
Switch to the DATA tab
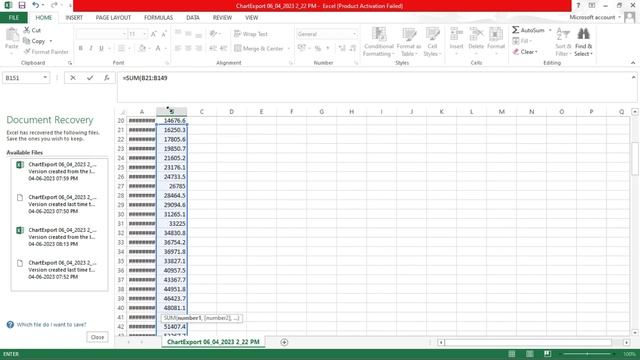[193, 18]
